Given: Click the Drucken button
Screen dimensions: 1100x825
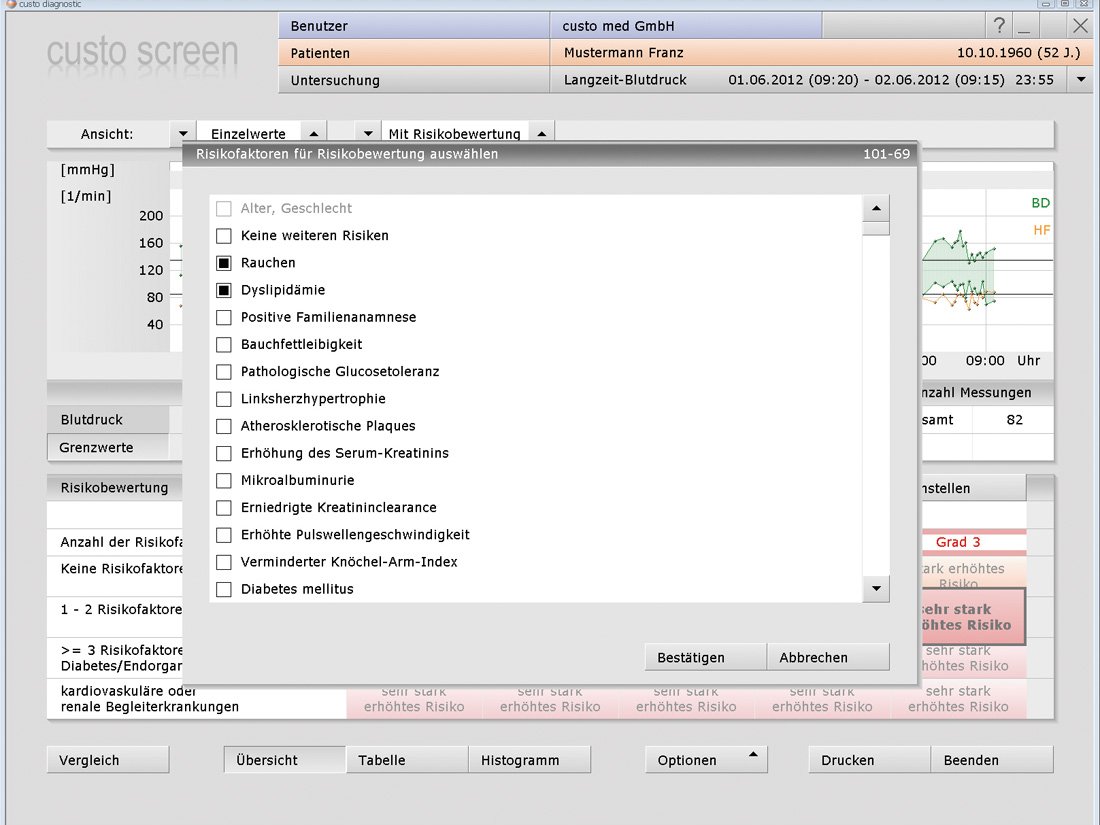Looking at the screenshot, I should [869, 760].
